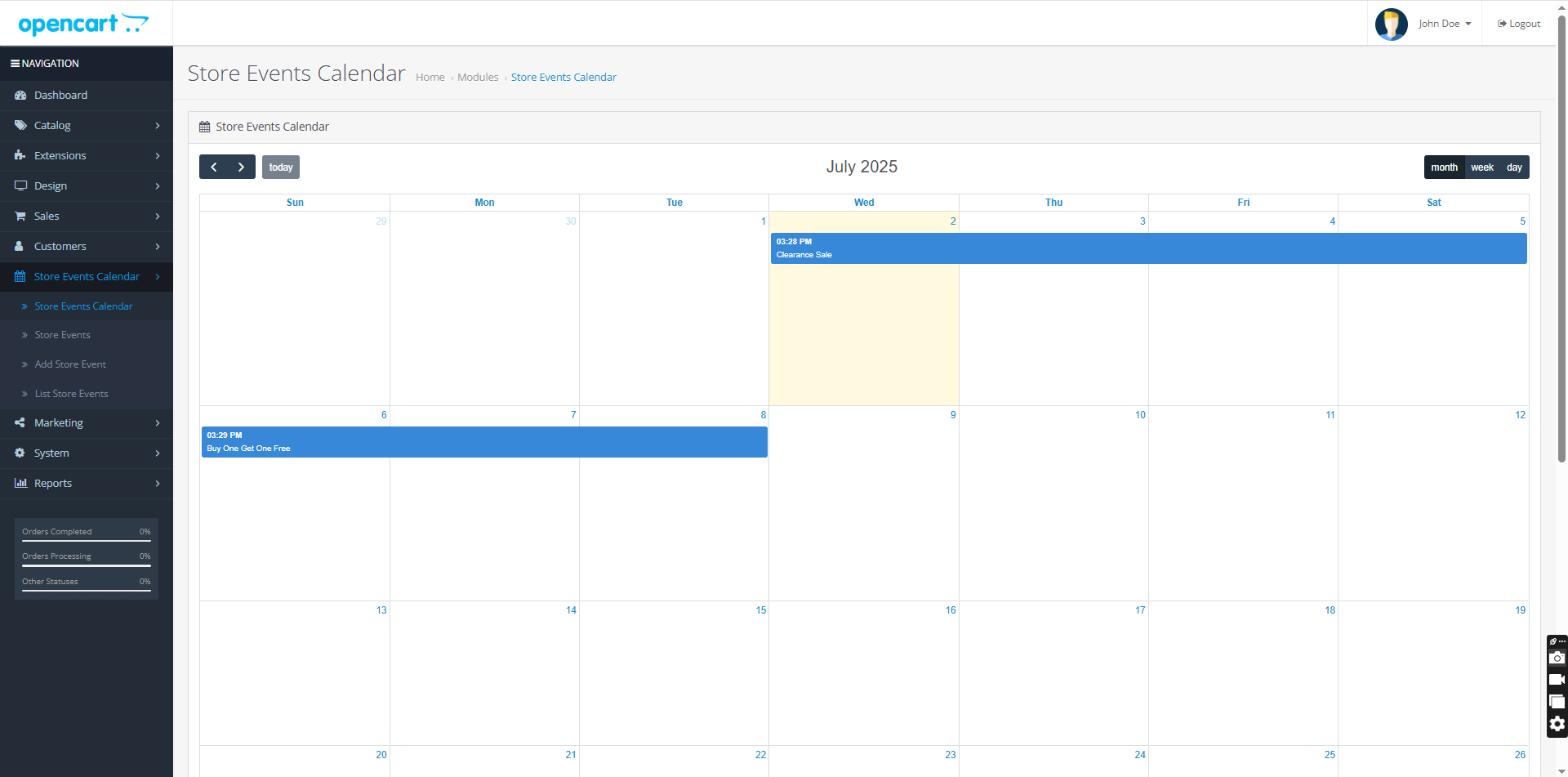Image resolution: width=1568 pixels, height=777 pixels.
Task: Open the John Doe user dropdown
Action: pyautogui.click(x=1444, y=24)
